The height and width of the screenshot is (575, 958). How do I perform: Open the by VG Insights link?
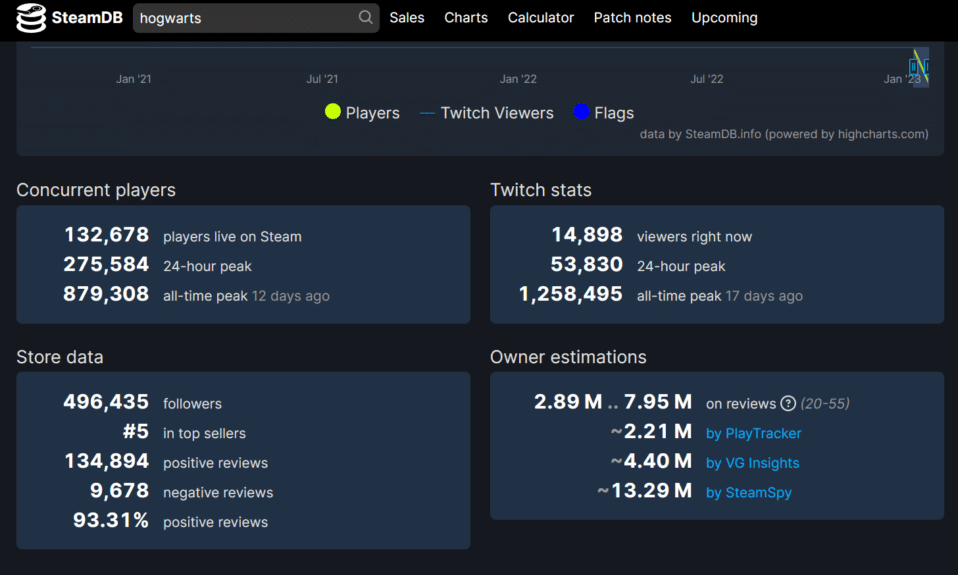(753, 463)
